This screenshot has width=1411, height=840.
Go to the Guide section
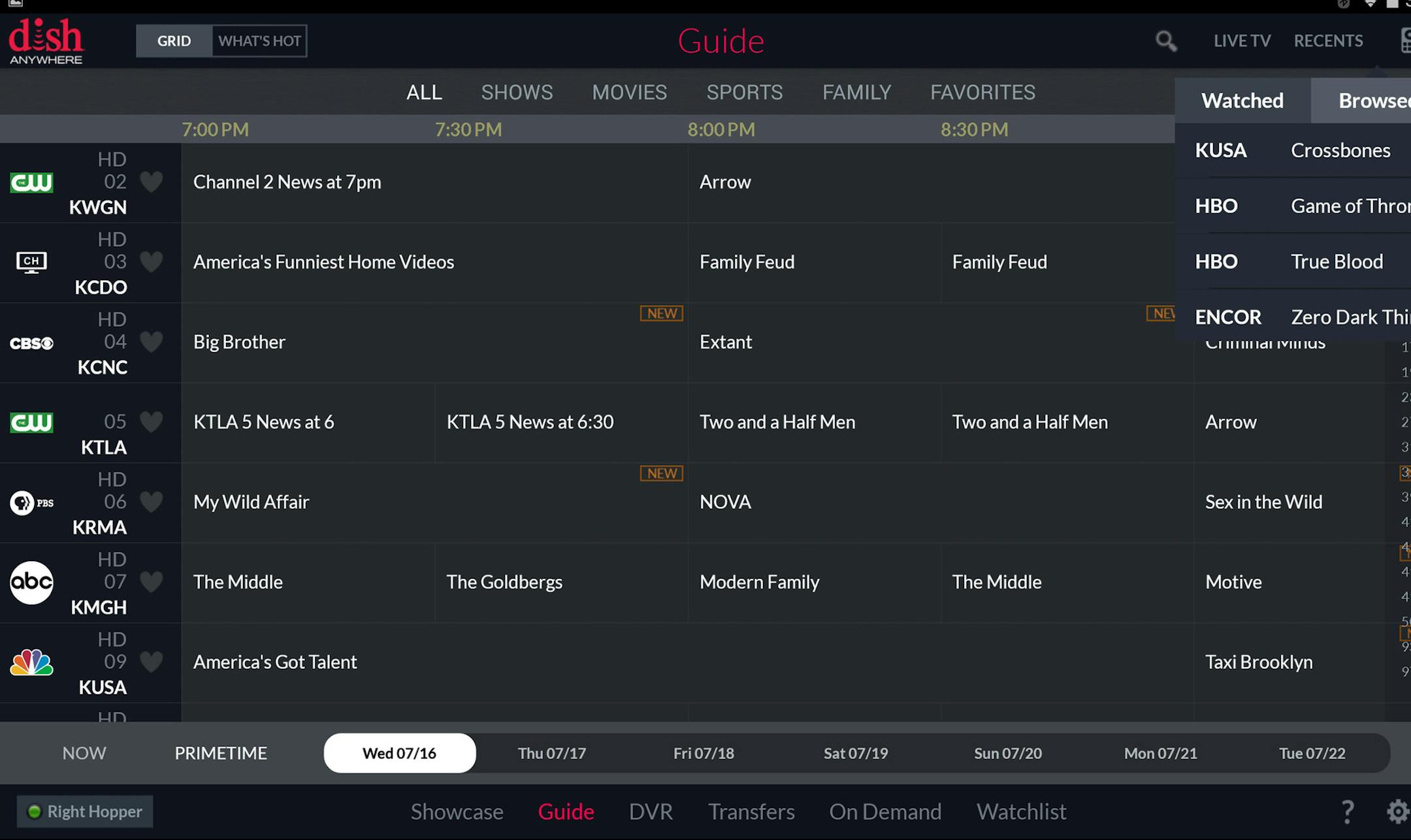[566, 811]
